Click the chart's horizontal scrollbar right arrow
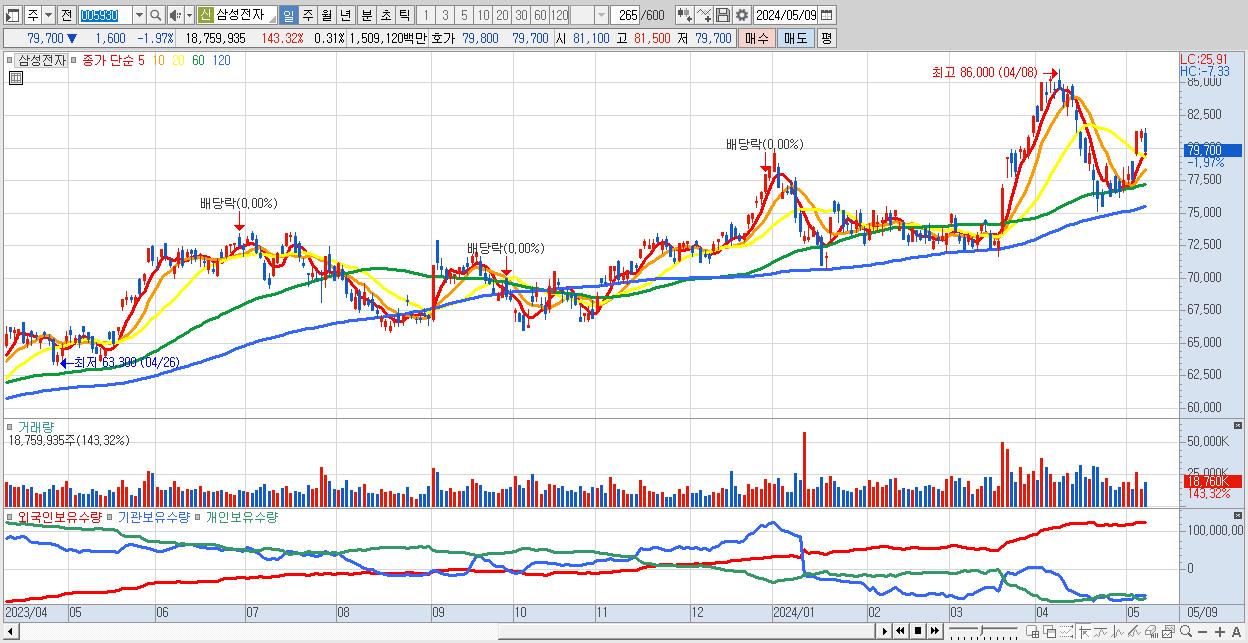Screen dimensions: 1248x643 885,631
